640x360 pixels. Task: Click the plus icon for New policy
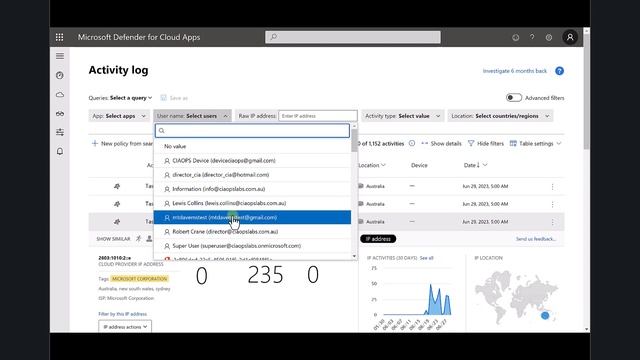[x=95, y=143]
